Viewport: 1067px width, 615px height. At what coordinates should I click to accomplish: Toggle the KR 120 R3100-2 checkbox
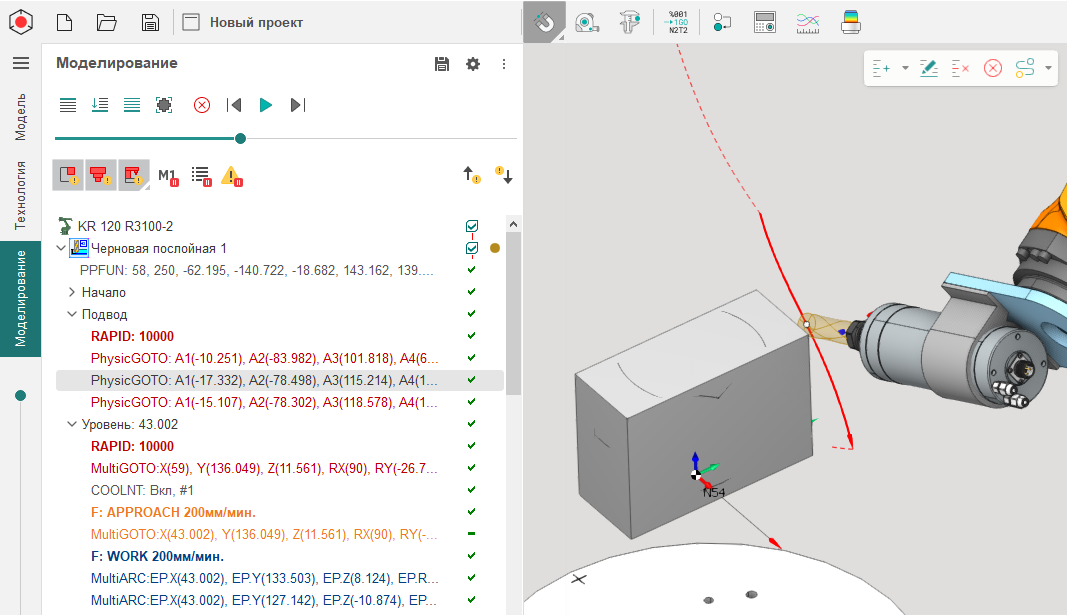pos(472,226)
